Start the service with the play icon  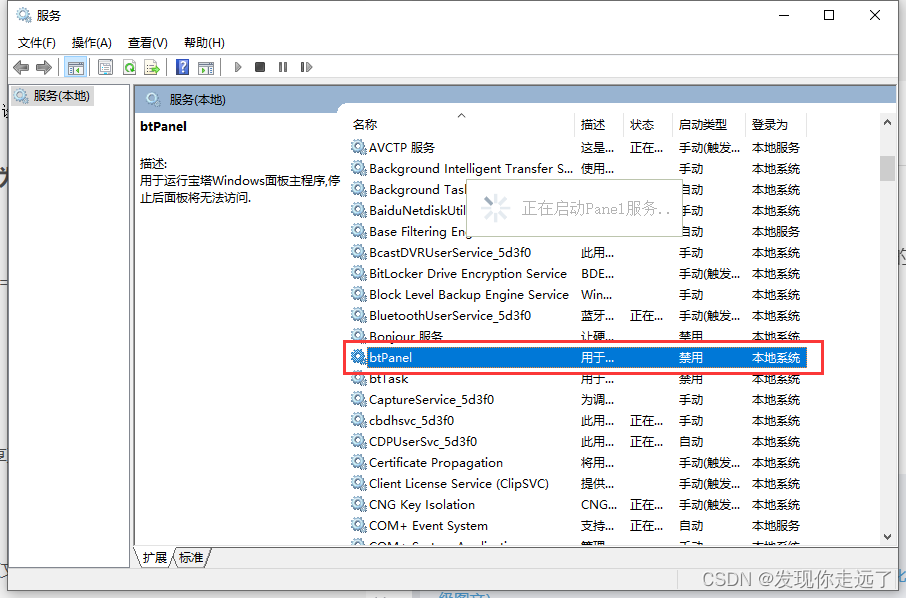coord(237,67)
